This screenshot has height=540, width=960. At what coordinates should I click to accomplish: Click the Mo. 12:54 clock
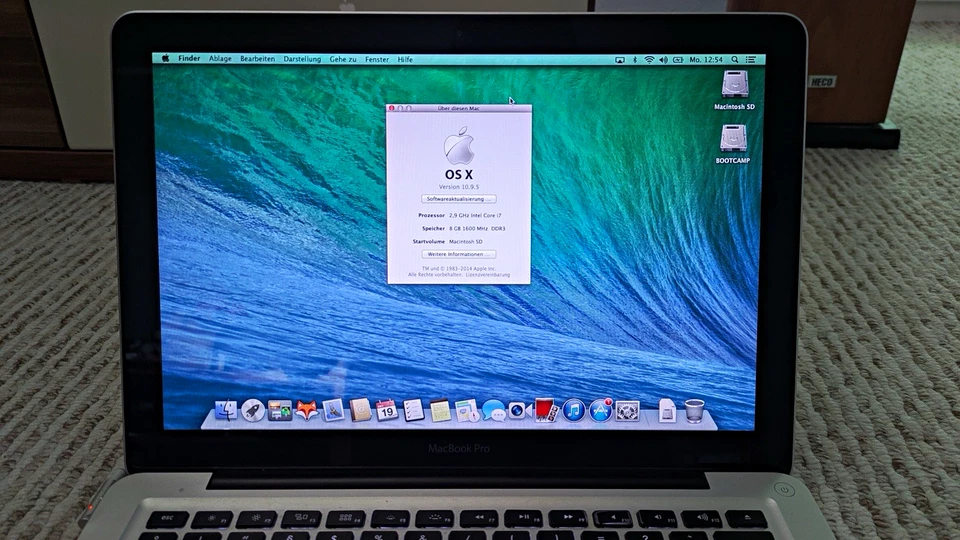(706, 60)
